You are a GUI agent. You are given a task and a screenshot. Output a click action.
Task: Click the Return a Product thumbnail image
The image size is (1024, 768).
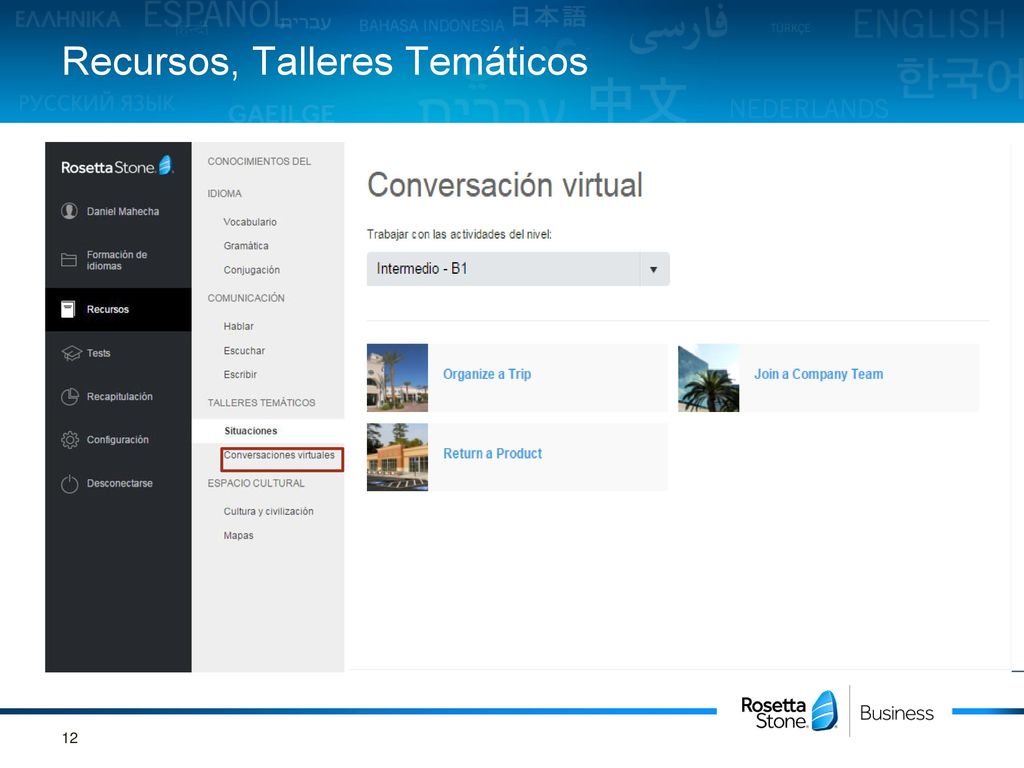(397, 457)
